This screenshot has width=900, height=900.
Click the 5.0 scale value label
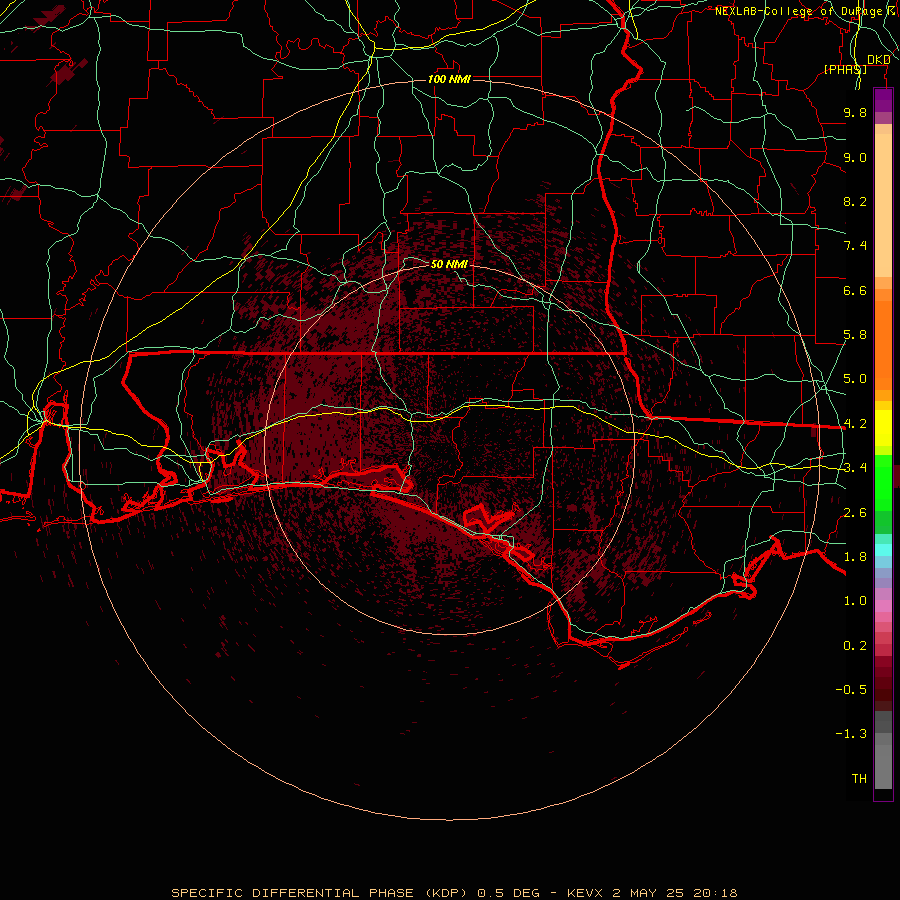pyautogui.click(x=855, y=379)
